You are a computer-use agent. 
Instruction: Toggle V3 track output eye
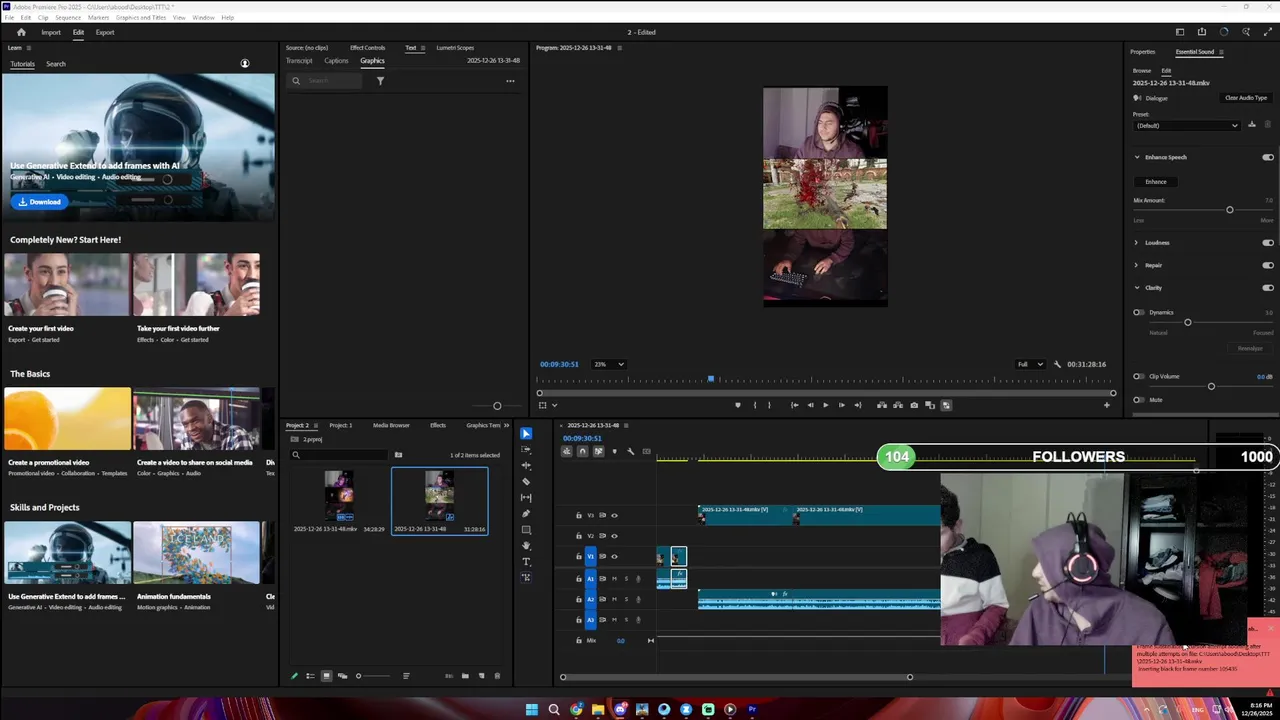click(x=614, y=516)
